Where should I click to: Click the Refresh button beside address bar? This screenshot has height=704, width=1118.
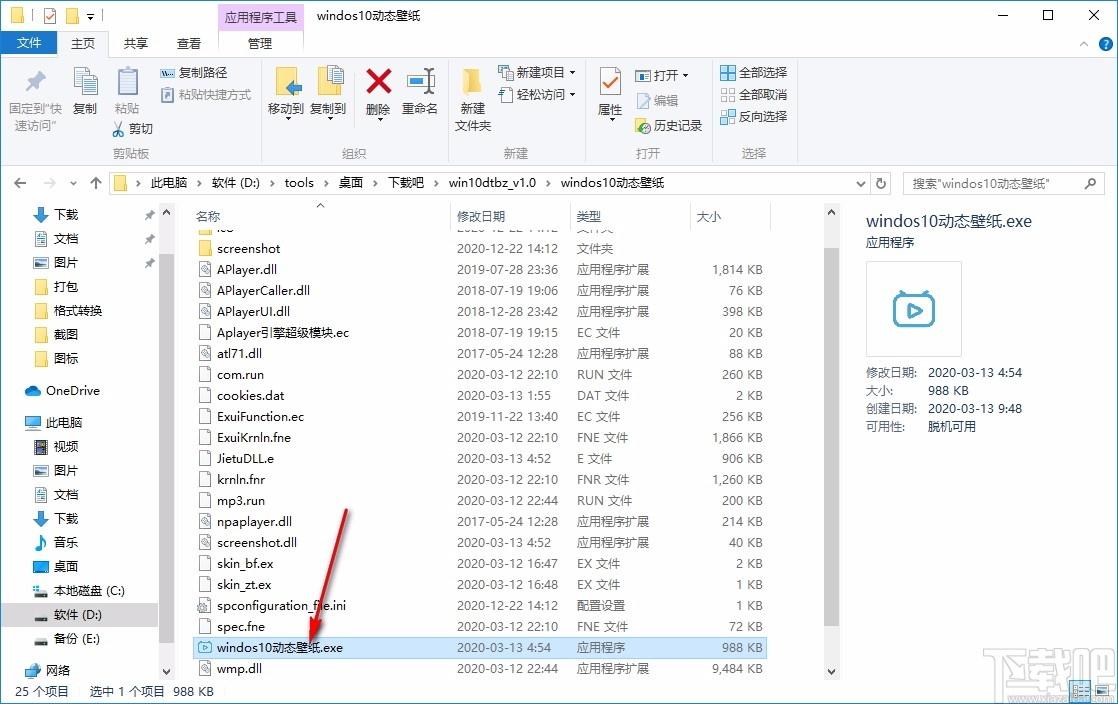[881, 183]
